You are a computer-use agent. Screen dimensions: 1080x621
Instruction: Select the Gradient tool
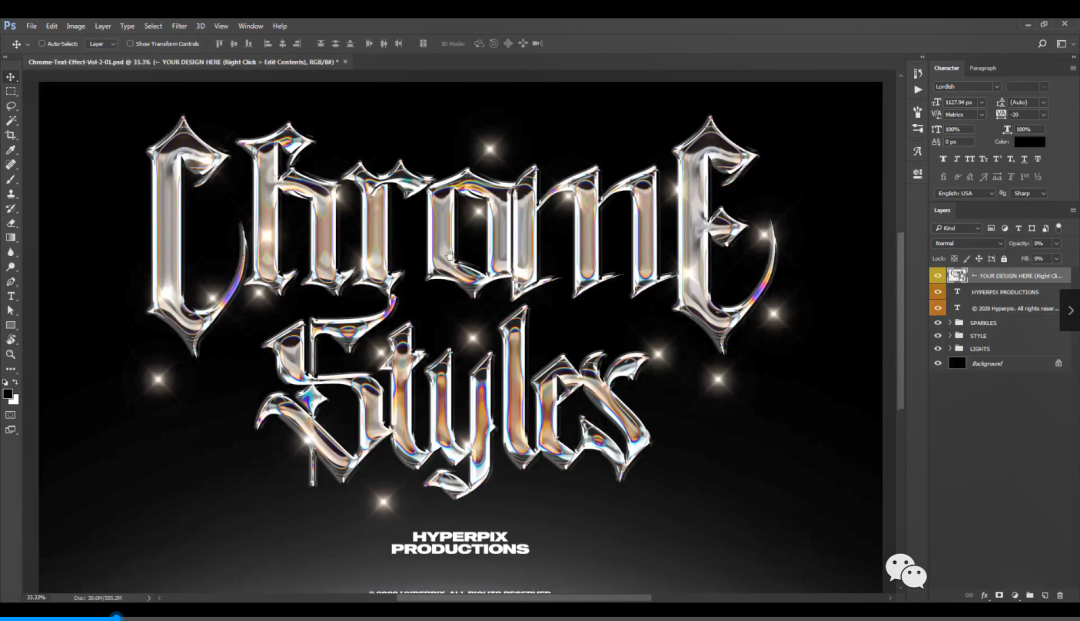pyautogui.click(x=10, y=238)
